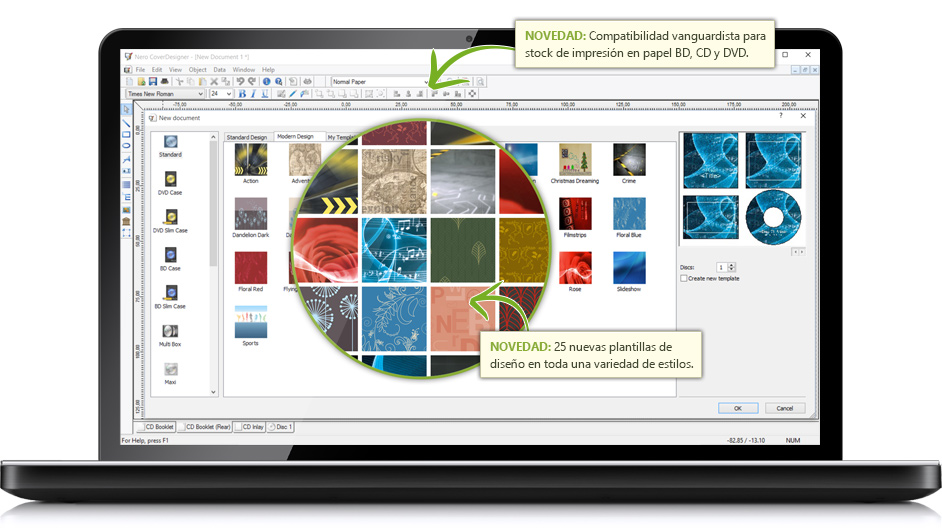Click the Save floppy disk icon
Viewport: 942px width, 528px height.
tap(152, 81)
